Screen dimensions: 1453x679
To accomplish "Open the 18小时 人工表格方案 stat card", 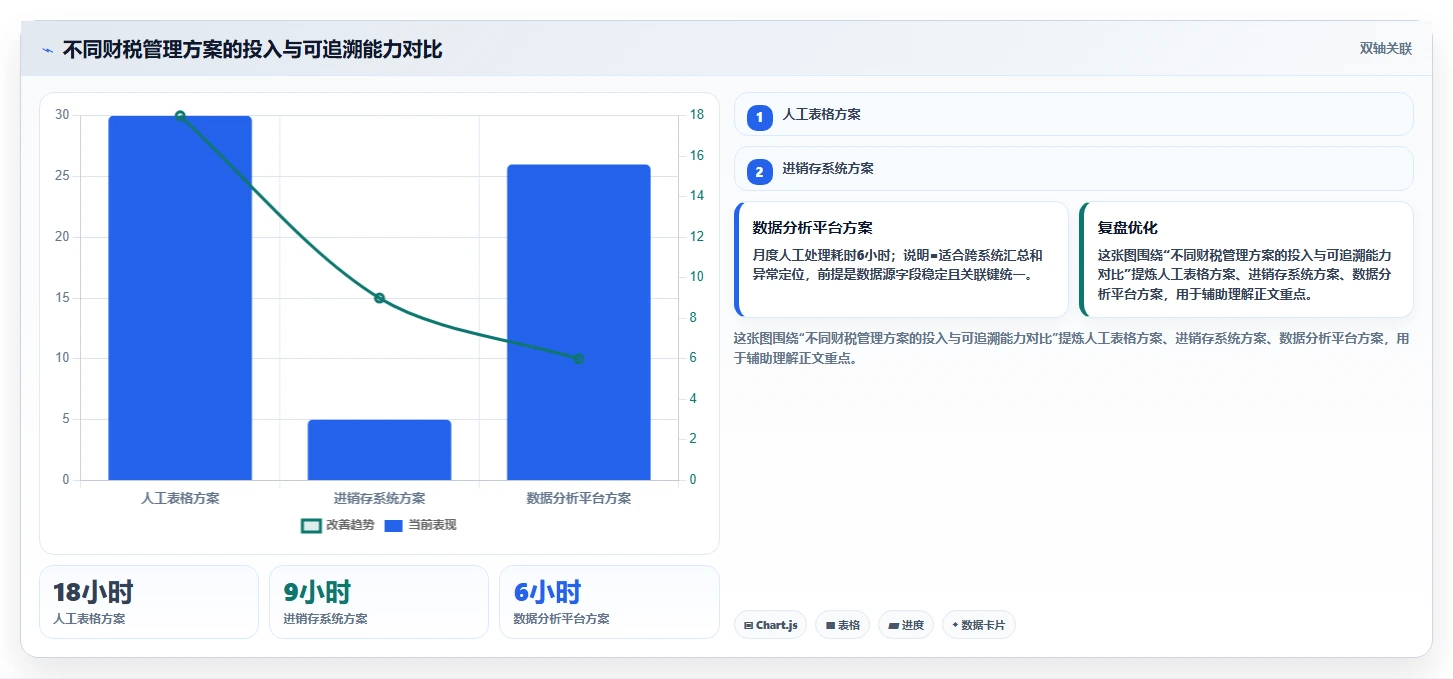I will [149, 602].
